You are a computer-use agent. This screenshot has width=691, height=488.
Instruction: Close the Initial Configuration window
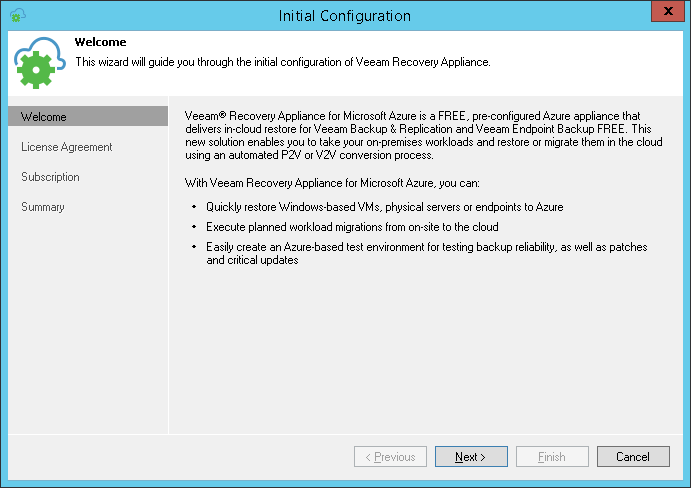tap(667, 12)
